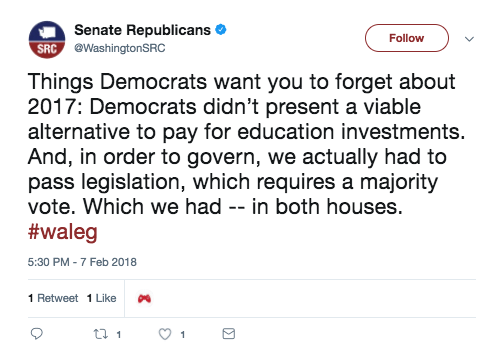View the 1 Like list
Screen dimensions: 497x360
[102, 298]
